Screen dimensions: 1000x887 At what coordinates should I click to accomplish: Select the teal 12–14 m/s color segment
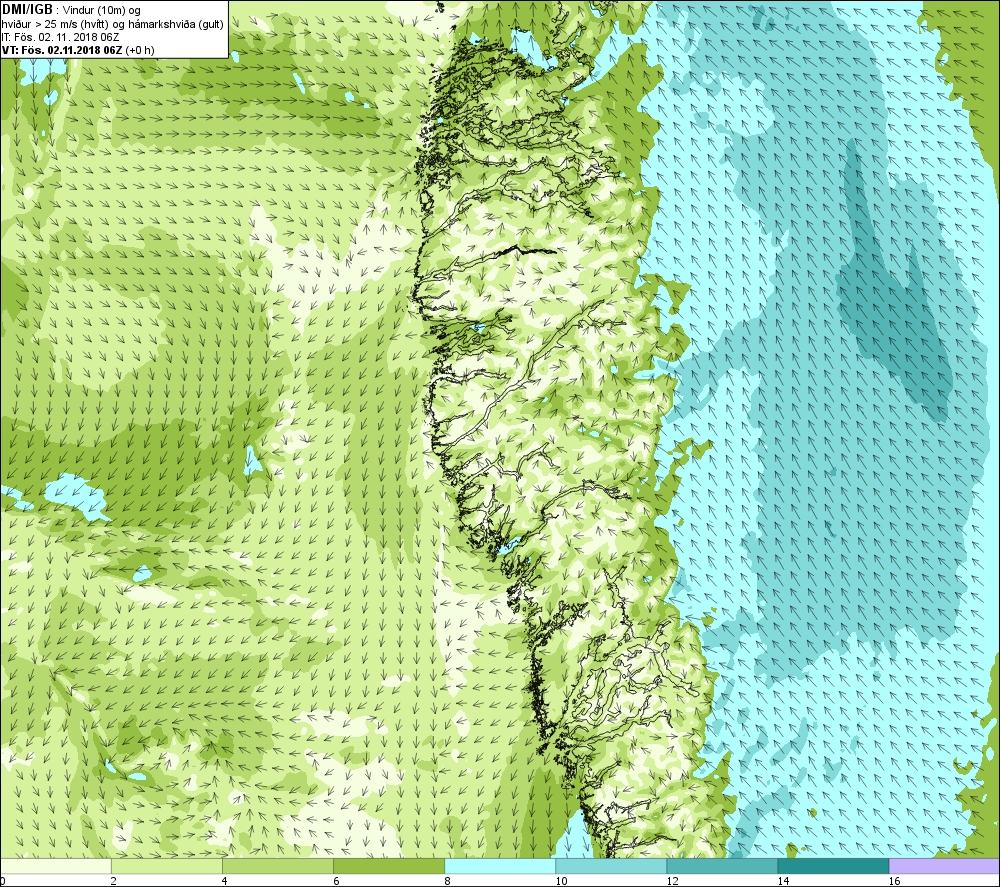722,866
